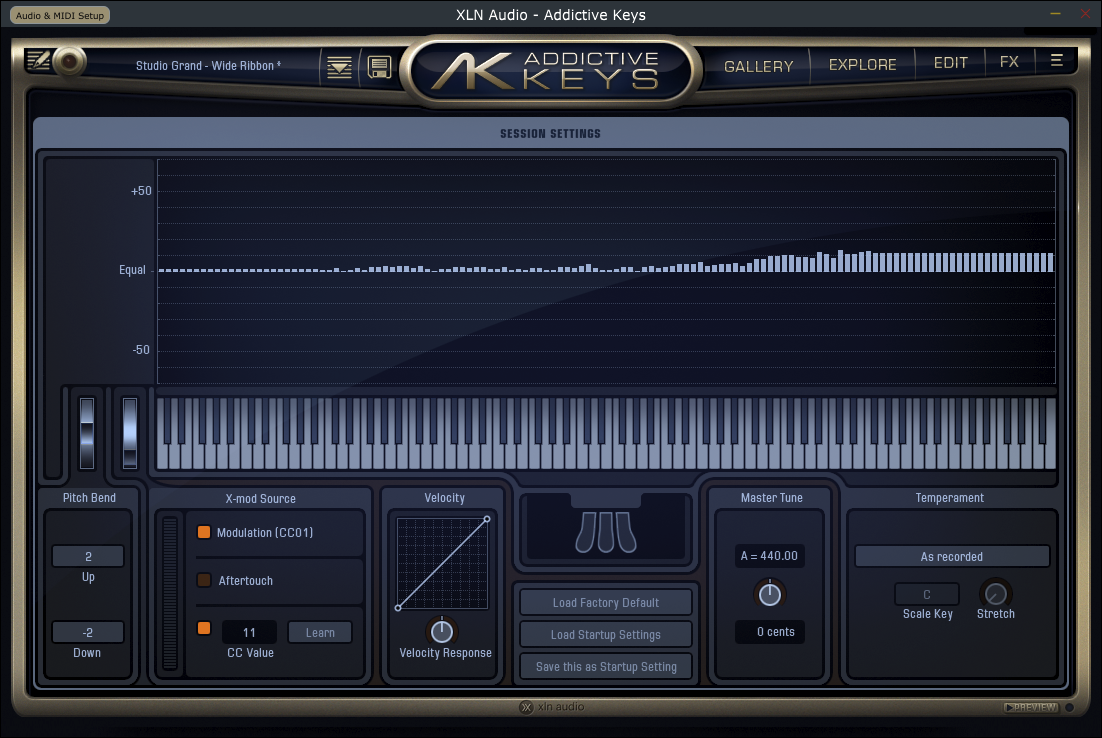Switch to the Gallery tab
This screenshot has width=1102, height=738.
[x=758, y=67]
